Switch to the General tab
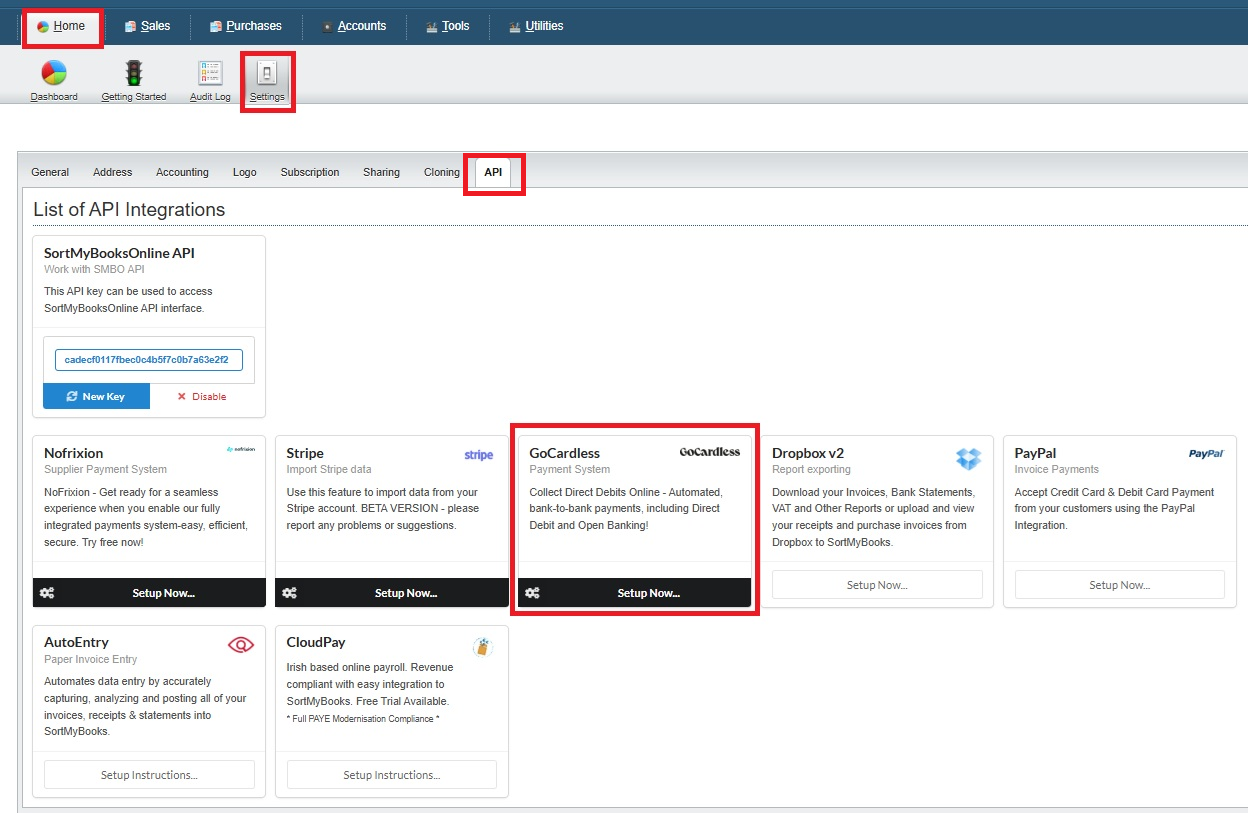This screenshot has height=813, width=1248. (50, 172)
